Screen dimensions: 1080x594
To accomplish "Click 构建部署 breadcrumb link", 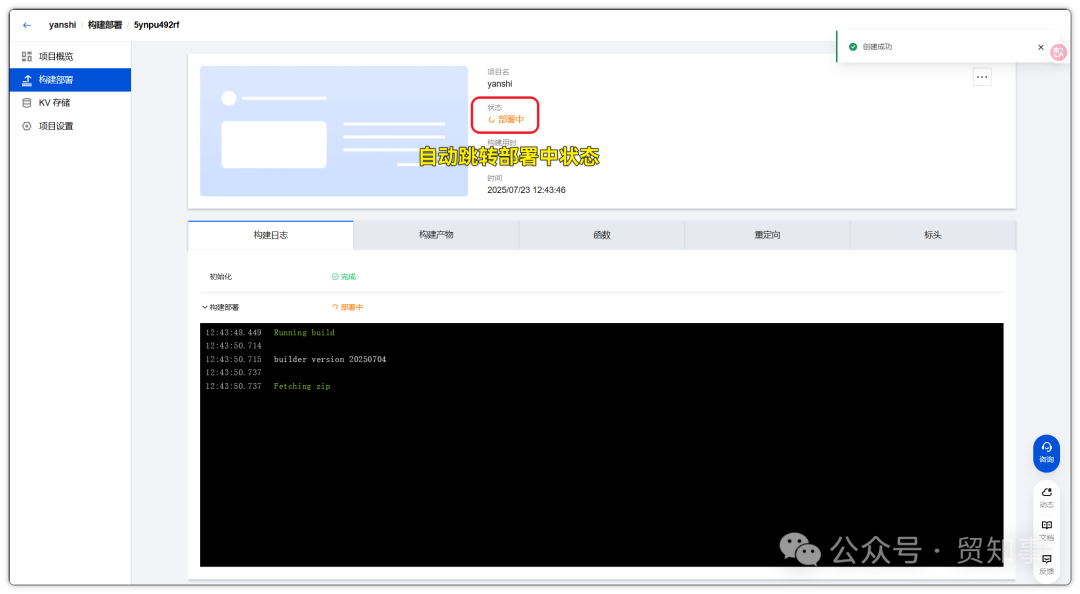I will 105,25.
